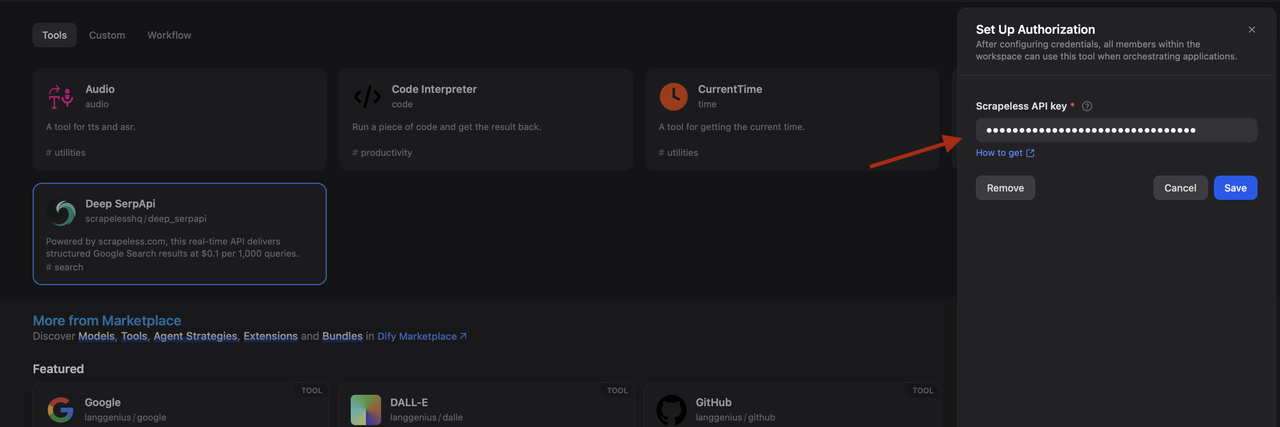Click the Cancel button
Image resolution: width=1280 pixels, height=427 pixels.
pyautogui.click(x=1180, y=188)
